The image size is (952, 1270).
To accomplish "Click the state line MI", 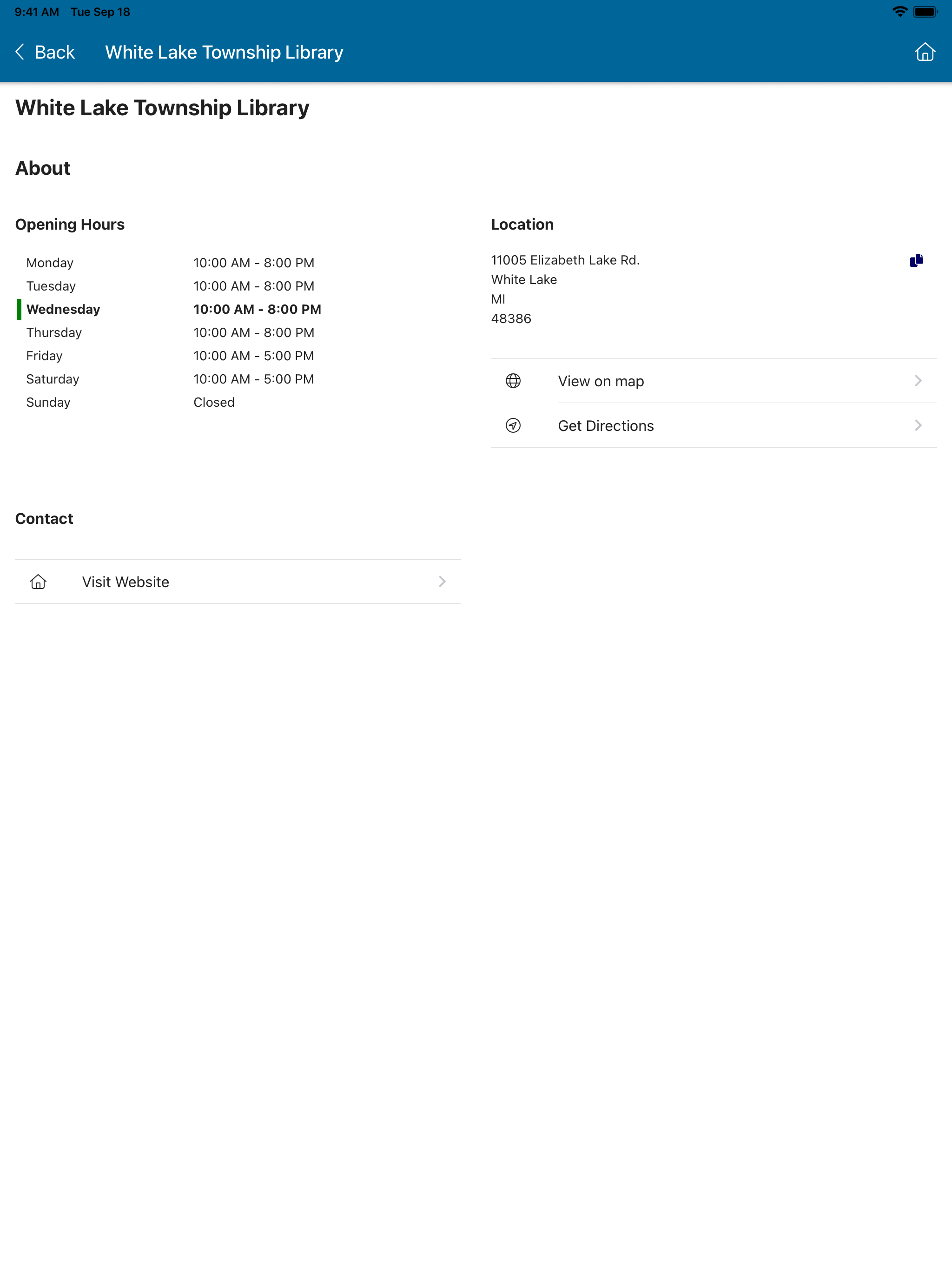I will tap(498, 299).
